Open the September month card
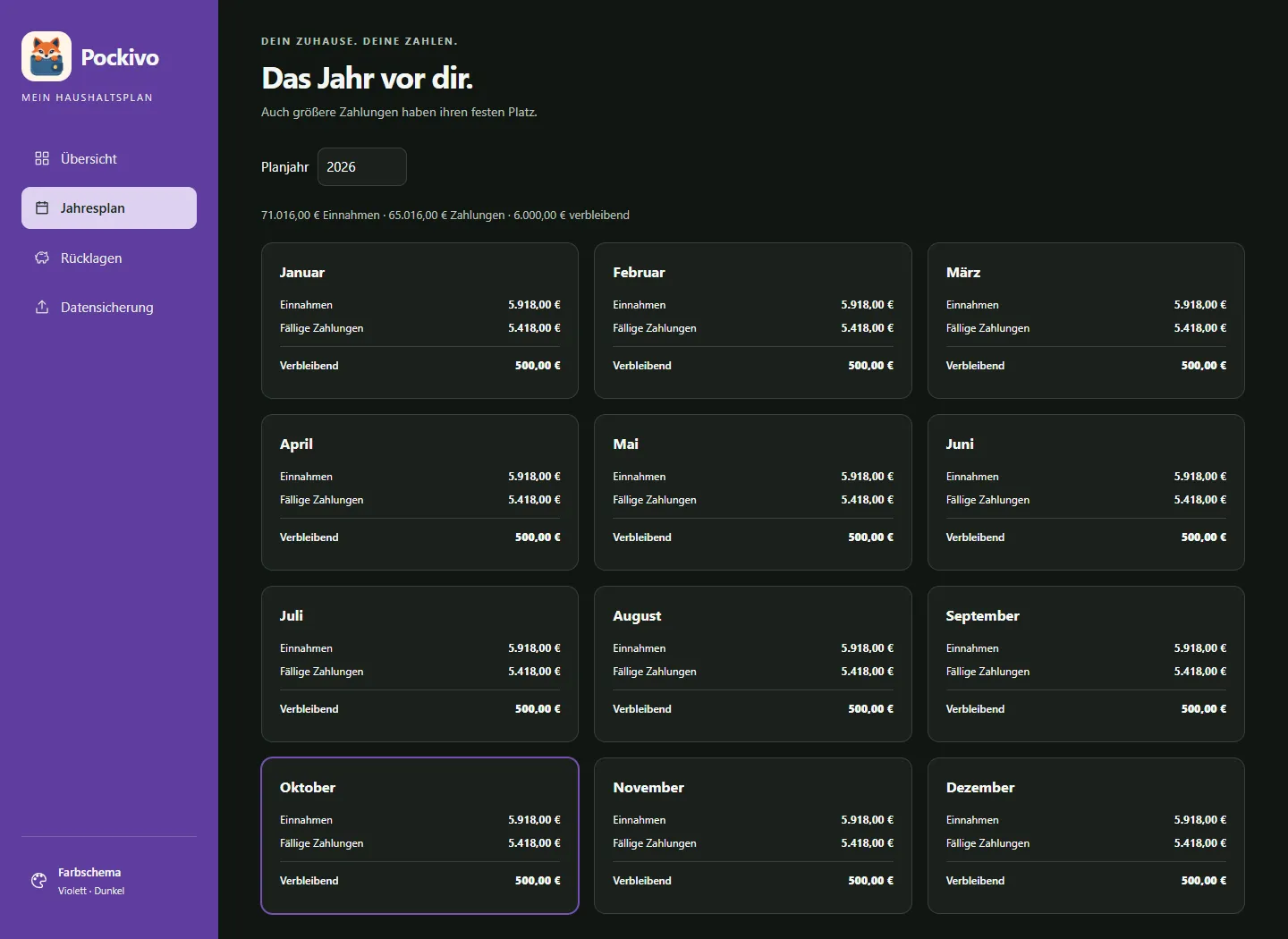Screen dimensions: 1288x939 (x=1086, y=664)
